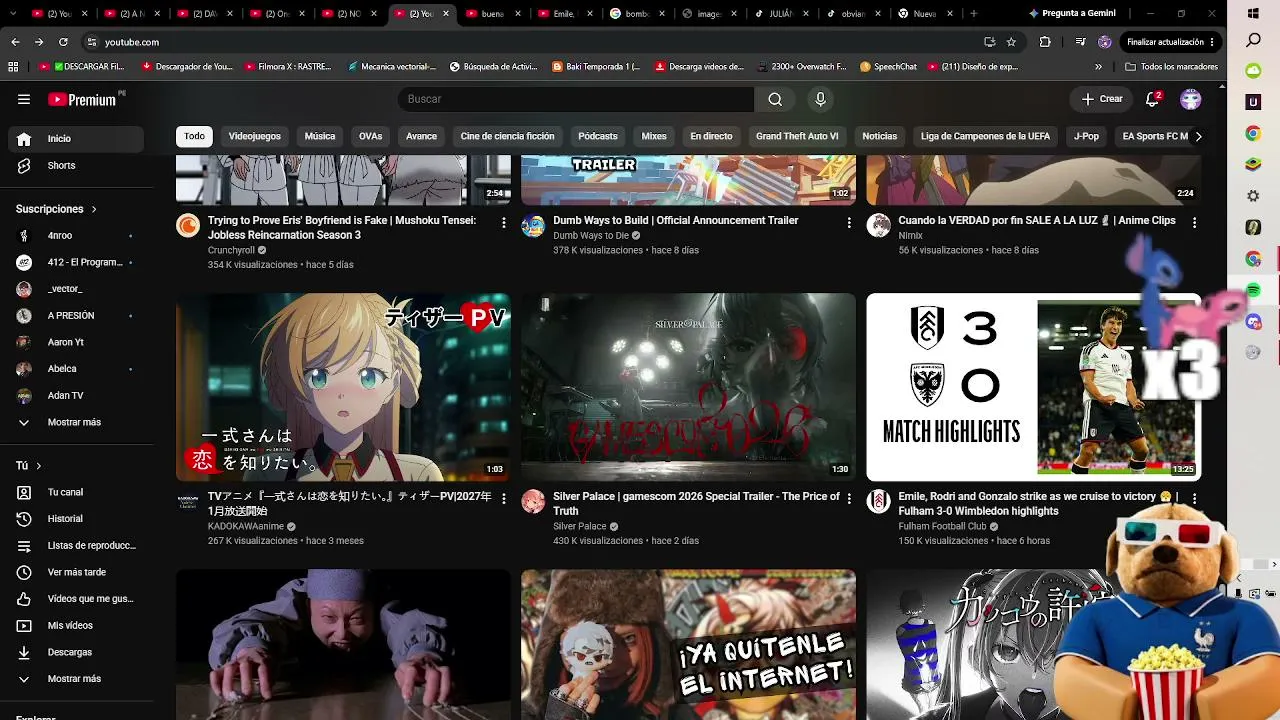Open the Chrome three-dot menu

pos(1212,42)
